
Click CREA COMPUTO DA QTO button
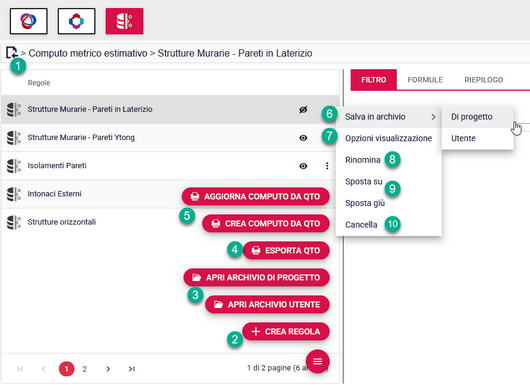[266, 223]
